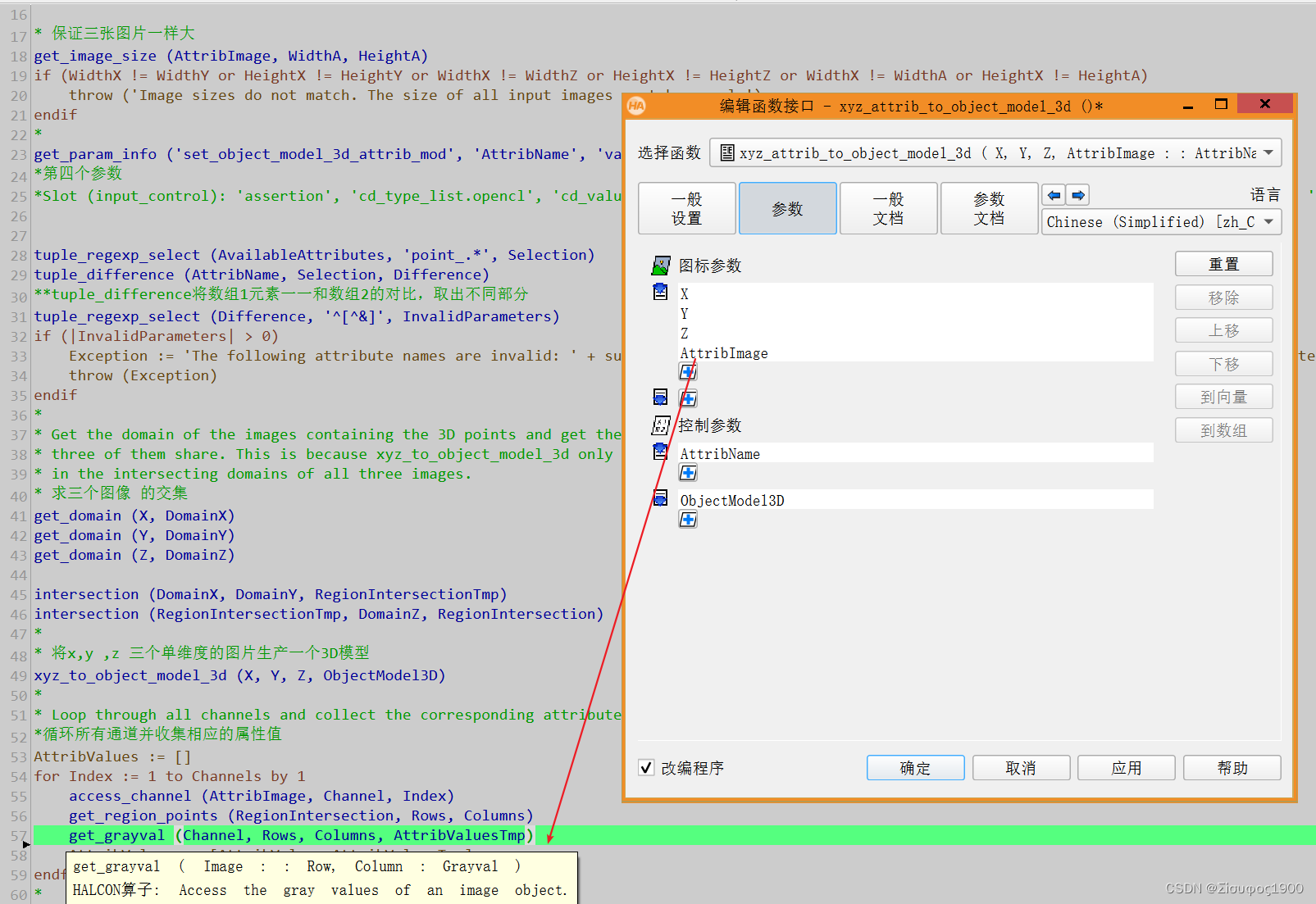This screenshot has height=904, width=1316.
Task: Click the 语言 language label
Action: point(1264,195)
